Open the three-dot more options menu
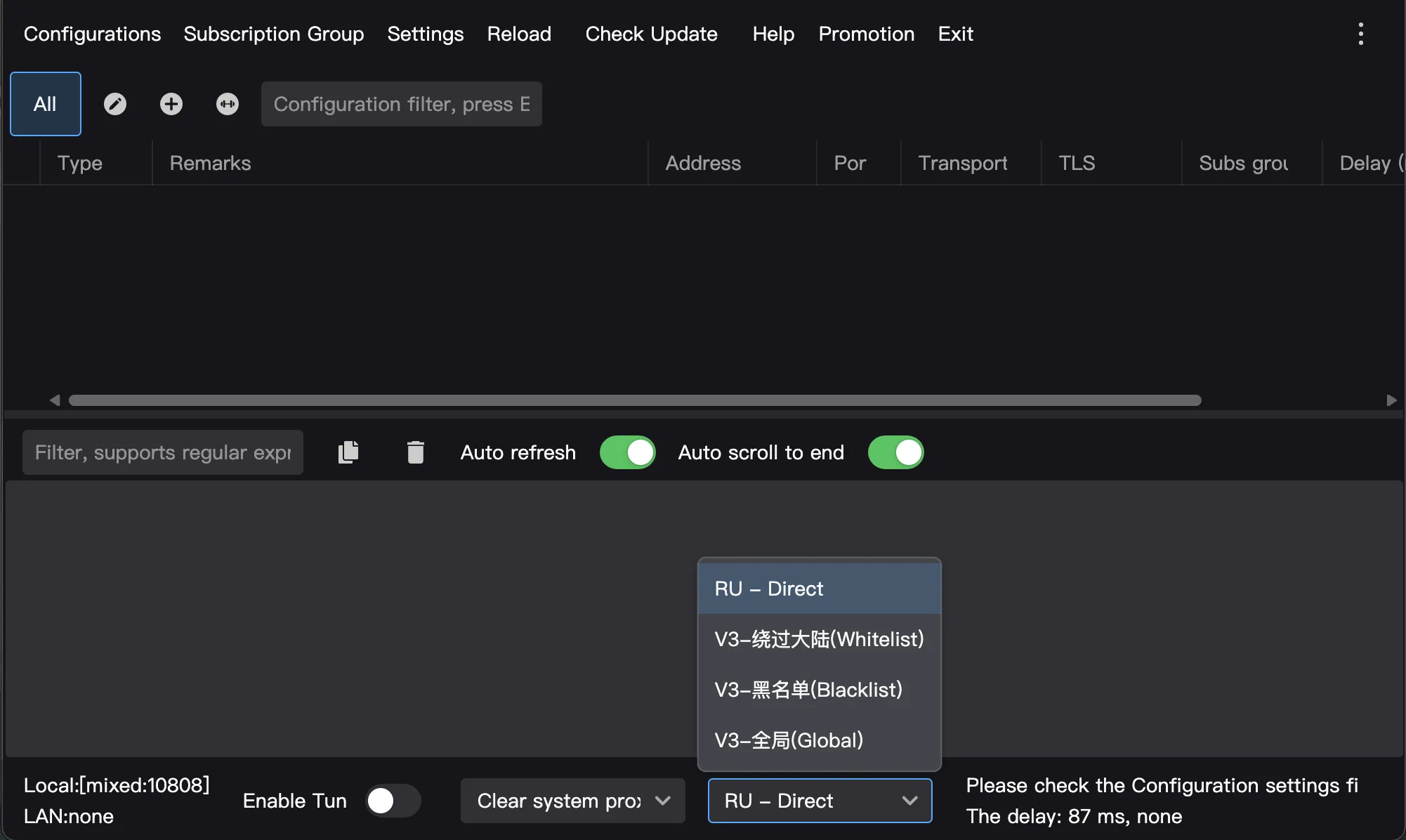Image resolution: width=1406 pixels, height=840 pixels. tap(1360, 34)
